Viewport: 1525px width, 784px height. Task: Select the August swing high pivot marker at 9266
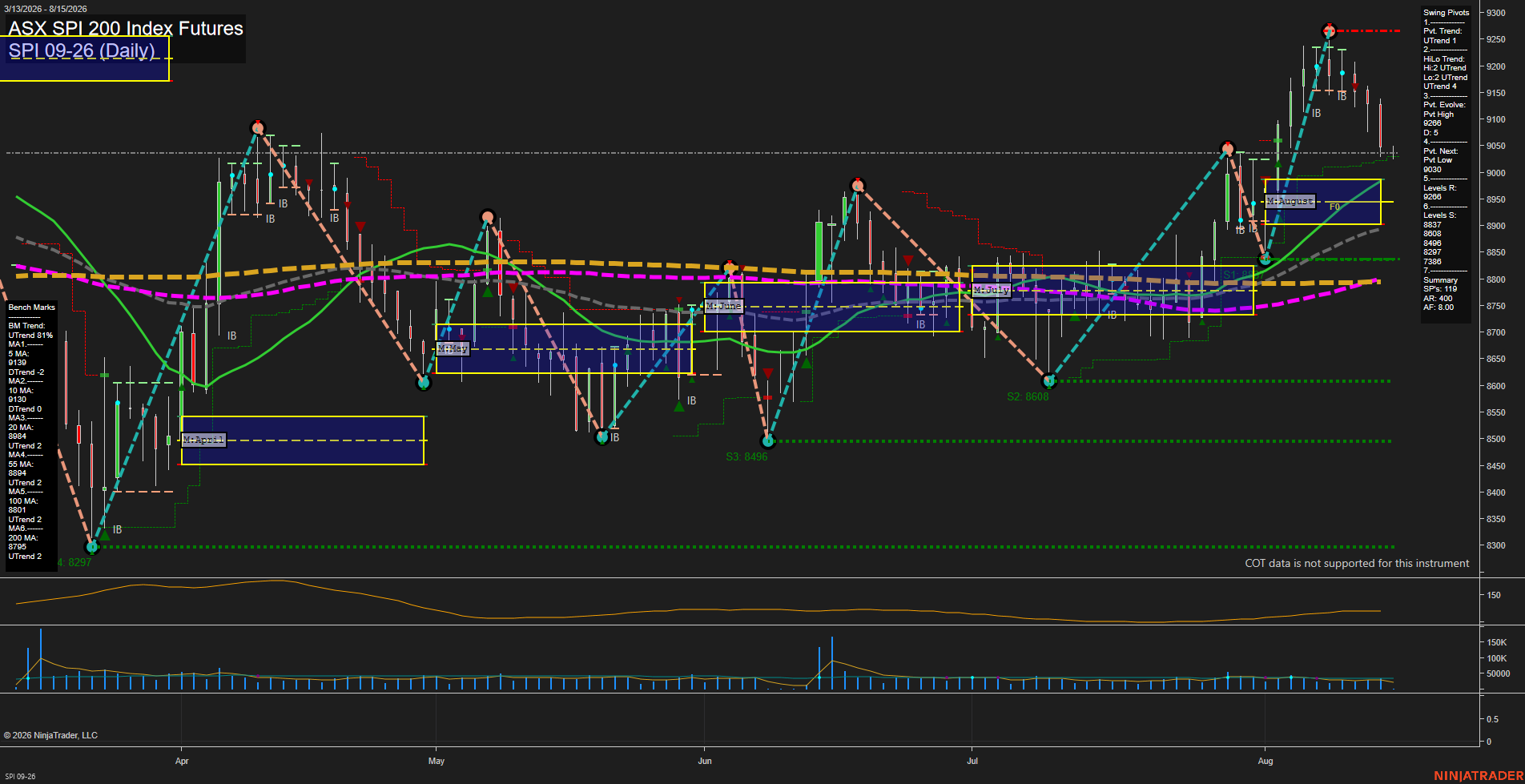pyautogui.click(x=1329, y=30)
